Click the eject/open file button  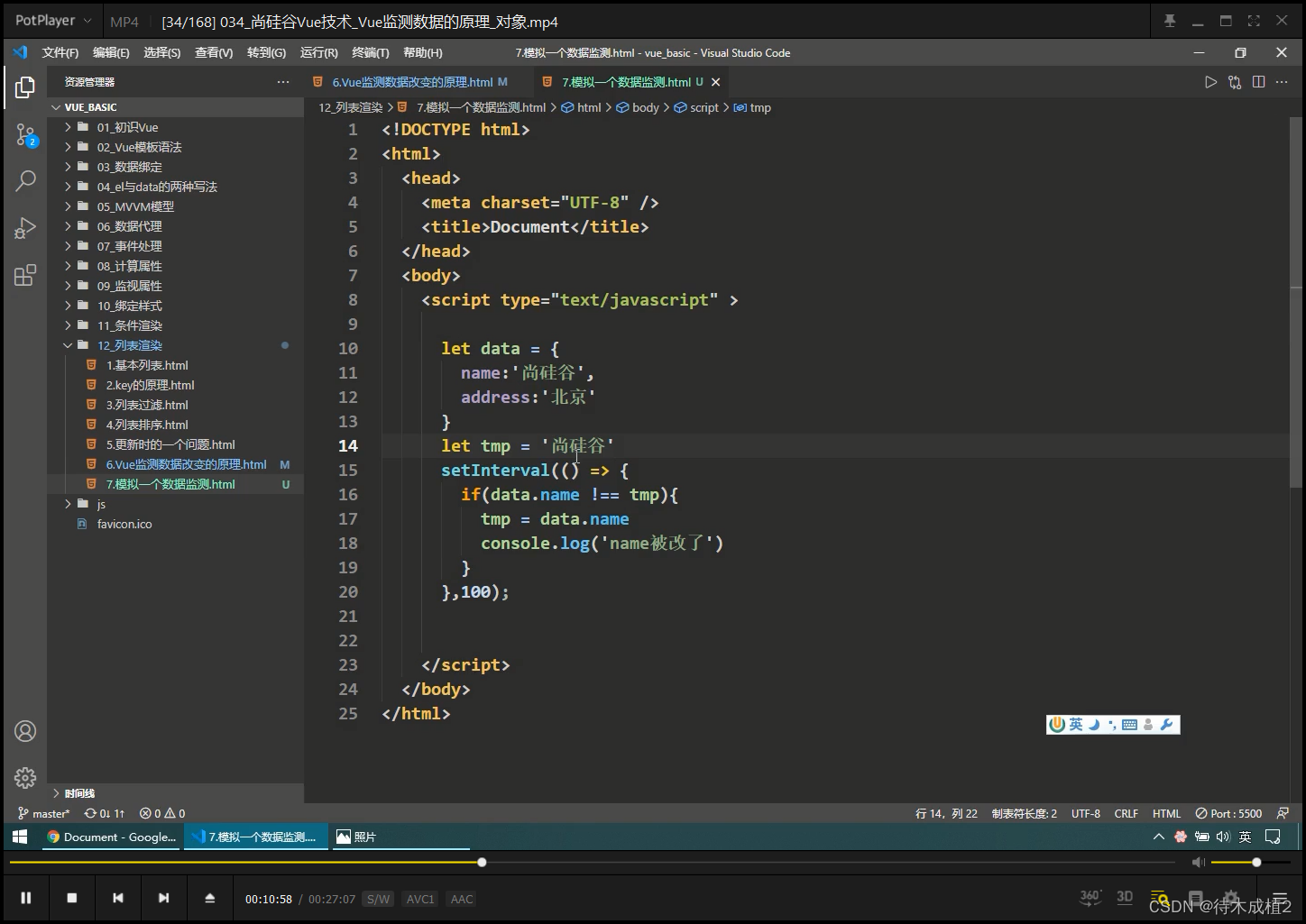(209, 898)
